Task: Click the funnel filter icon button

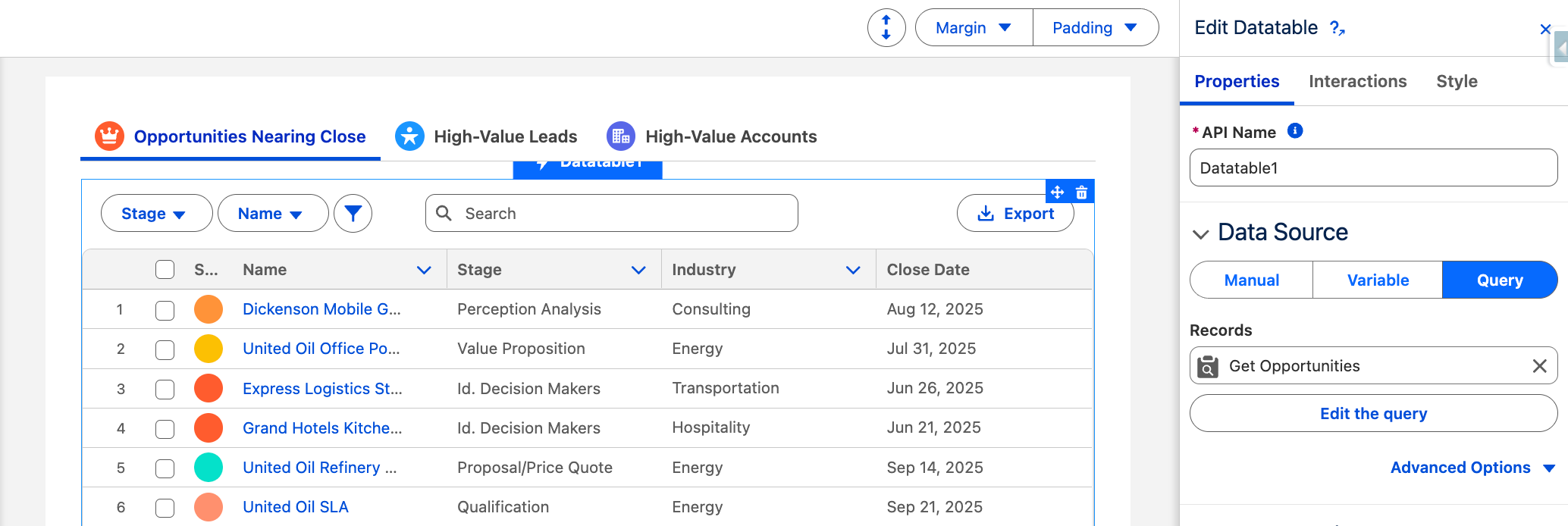Action: click(353, 214)
